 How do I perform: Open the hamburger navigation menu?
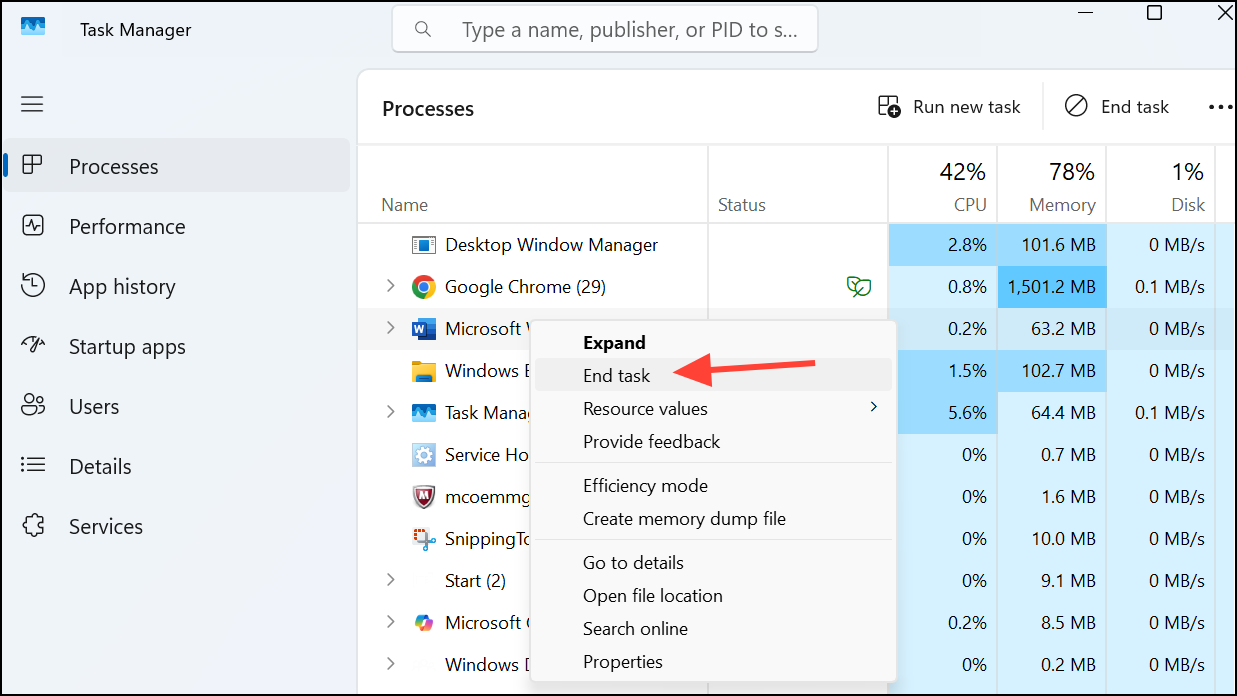33,104
